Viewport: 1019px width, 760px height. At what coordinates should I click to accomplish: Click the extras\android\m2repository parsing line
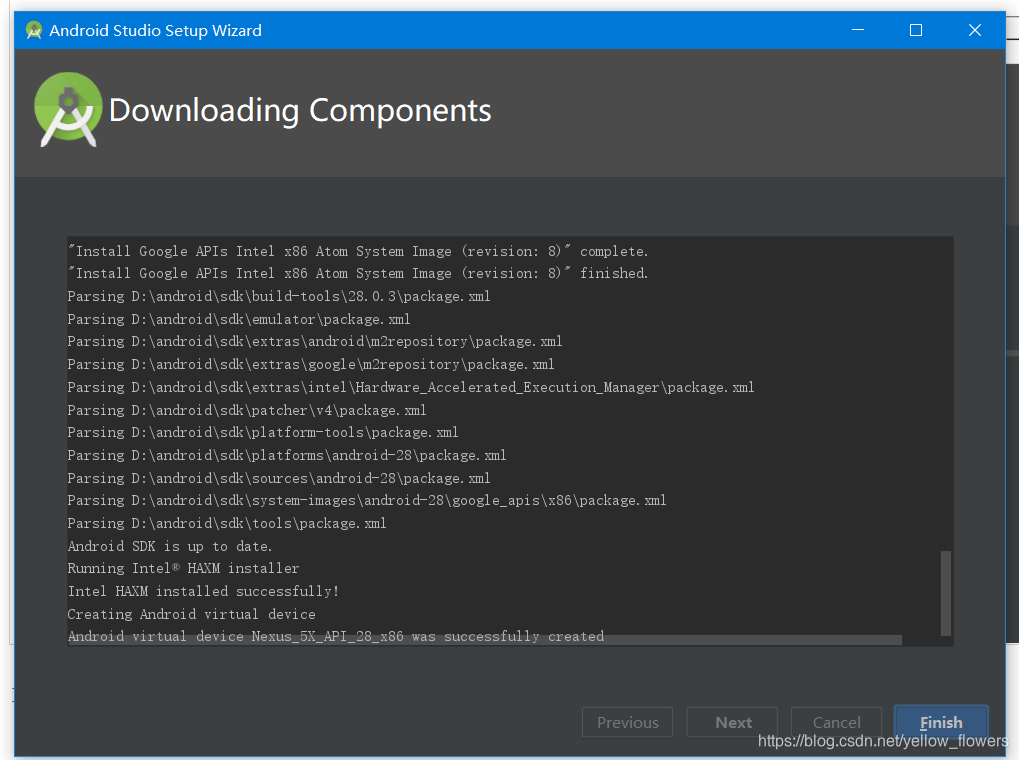click(x=315, y=341)
